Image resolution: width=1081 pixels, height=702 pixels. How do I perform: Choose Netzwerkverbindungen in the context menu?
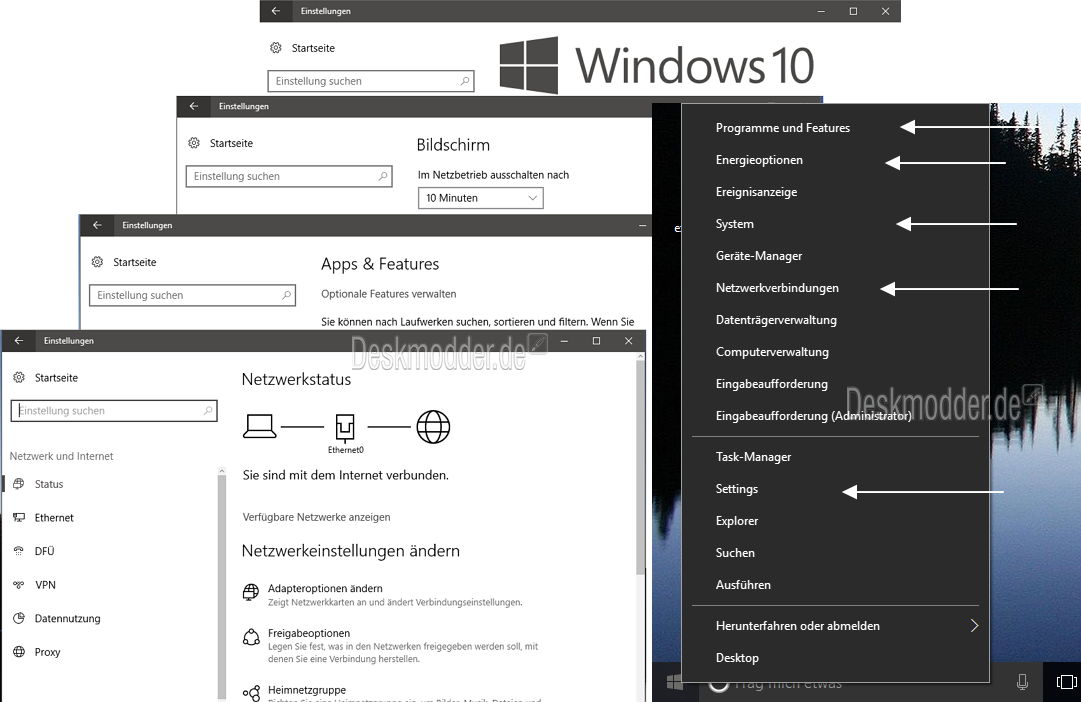click(x=777, y=288)
